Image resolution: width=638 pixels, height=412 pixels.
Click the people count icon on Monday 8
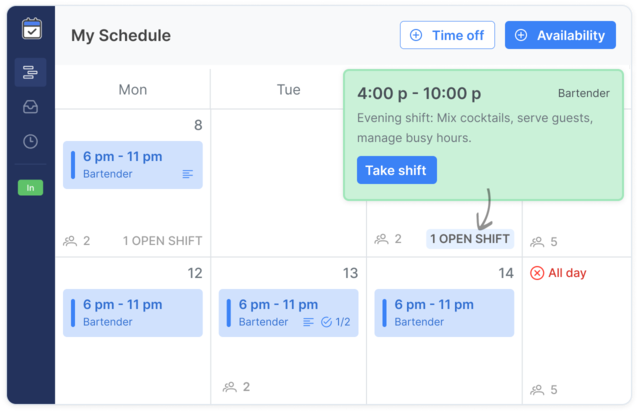tap(71, 241)
